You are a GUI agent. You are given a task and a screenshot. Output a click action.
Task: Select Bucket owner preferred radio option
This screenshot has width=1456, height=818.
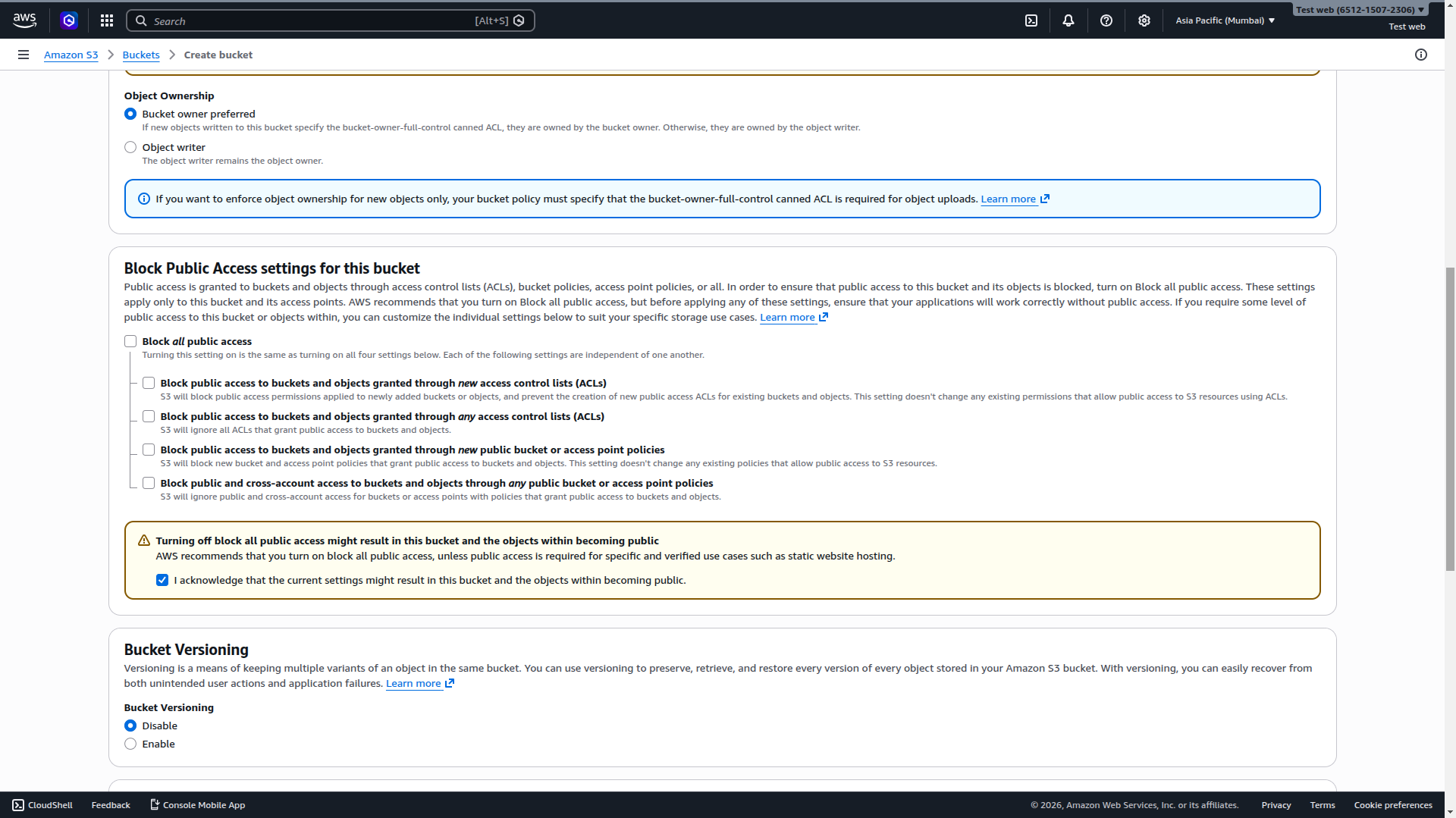click(130, 114)
